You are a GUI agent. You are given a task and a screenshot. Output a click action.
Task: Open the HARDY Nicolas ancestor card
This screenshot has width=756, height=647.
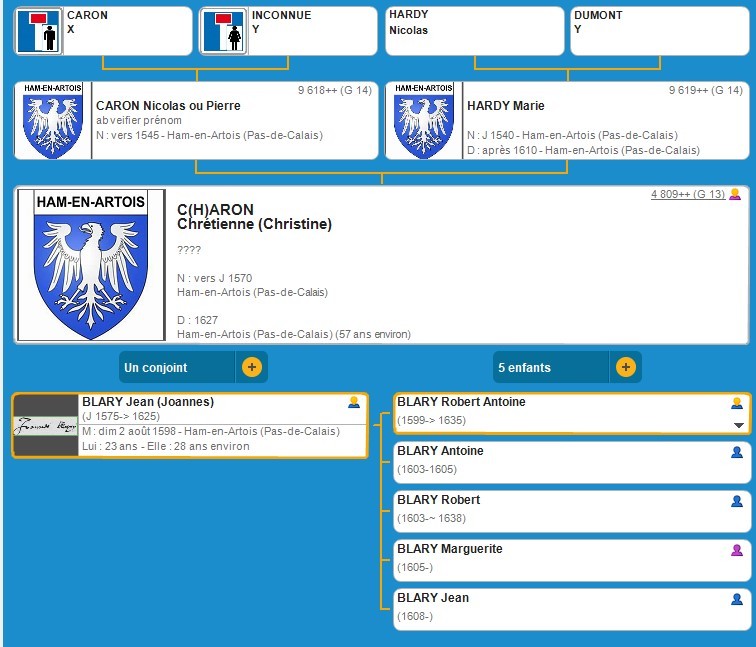(x=474, y=31)
